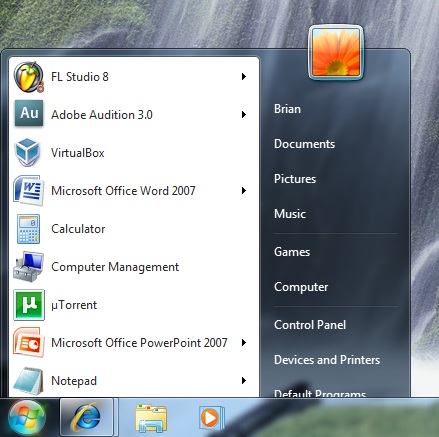
Task: Click the Notepad icon
Action: [x=28, y=381]
